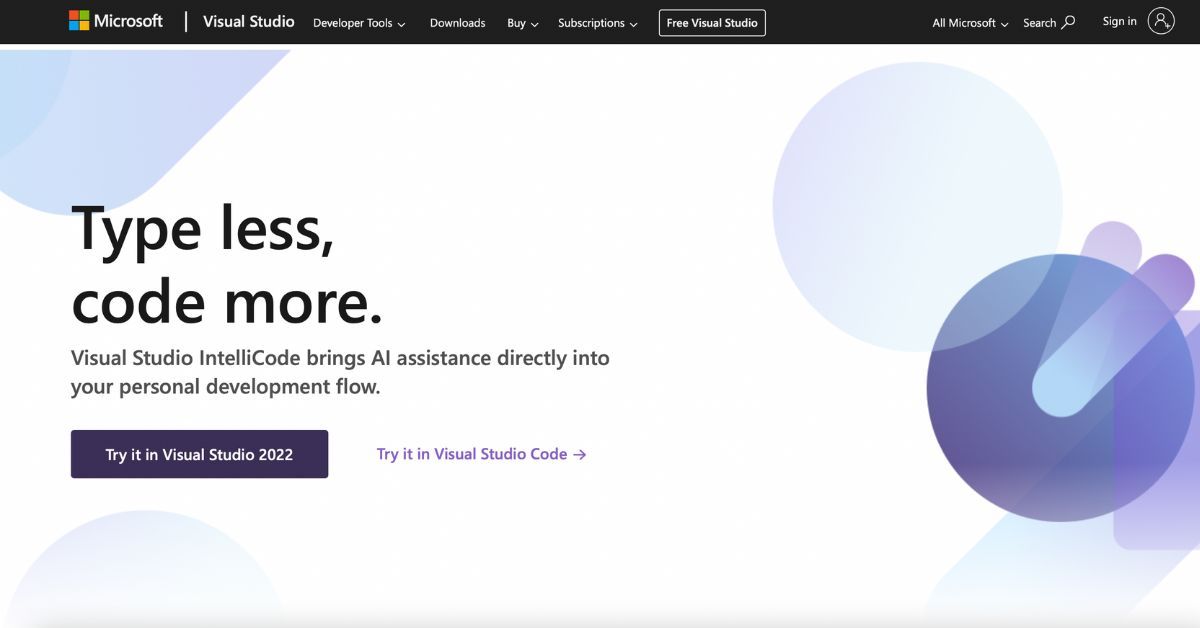Follow the Try it in Visual Studio Code link
Screen dimensions: 1200x628
470,454
